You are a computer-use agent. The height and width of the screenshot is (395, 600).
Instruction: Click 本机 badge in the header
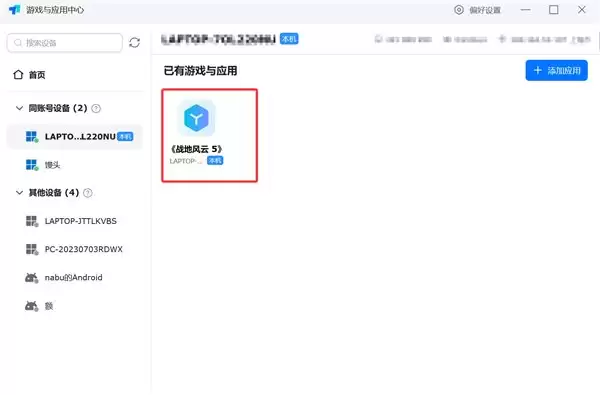point(289,39)
